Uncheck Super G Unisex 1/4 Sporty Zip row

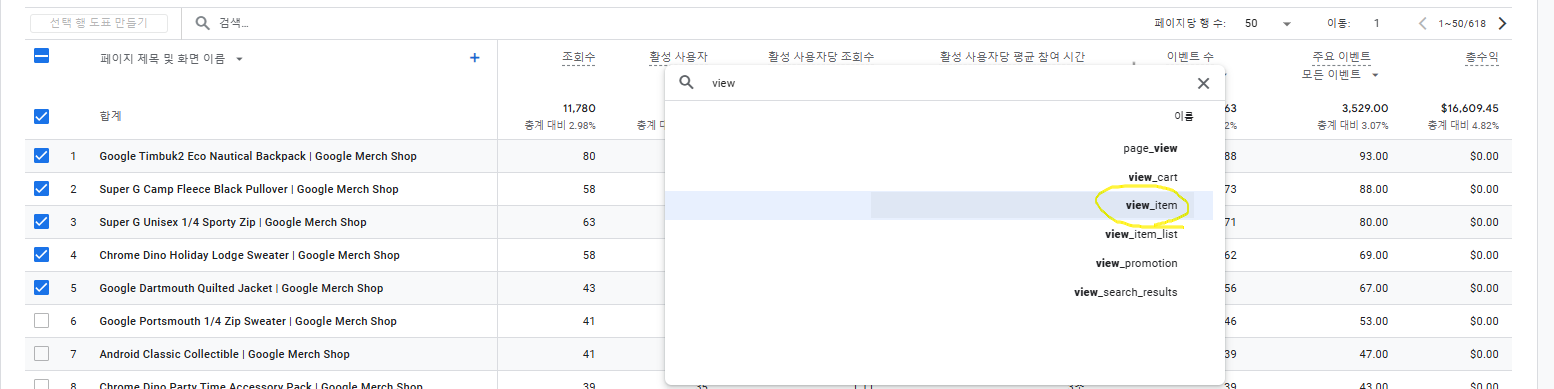point(41,222)
